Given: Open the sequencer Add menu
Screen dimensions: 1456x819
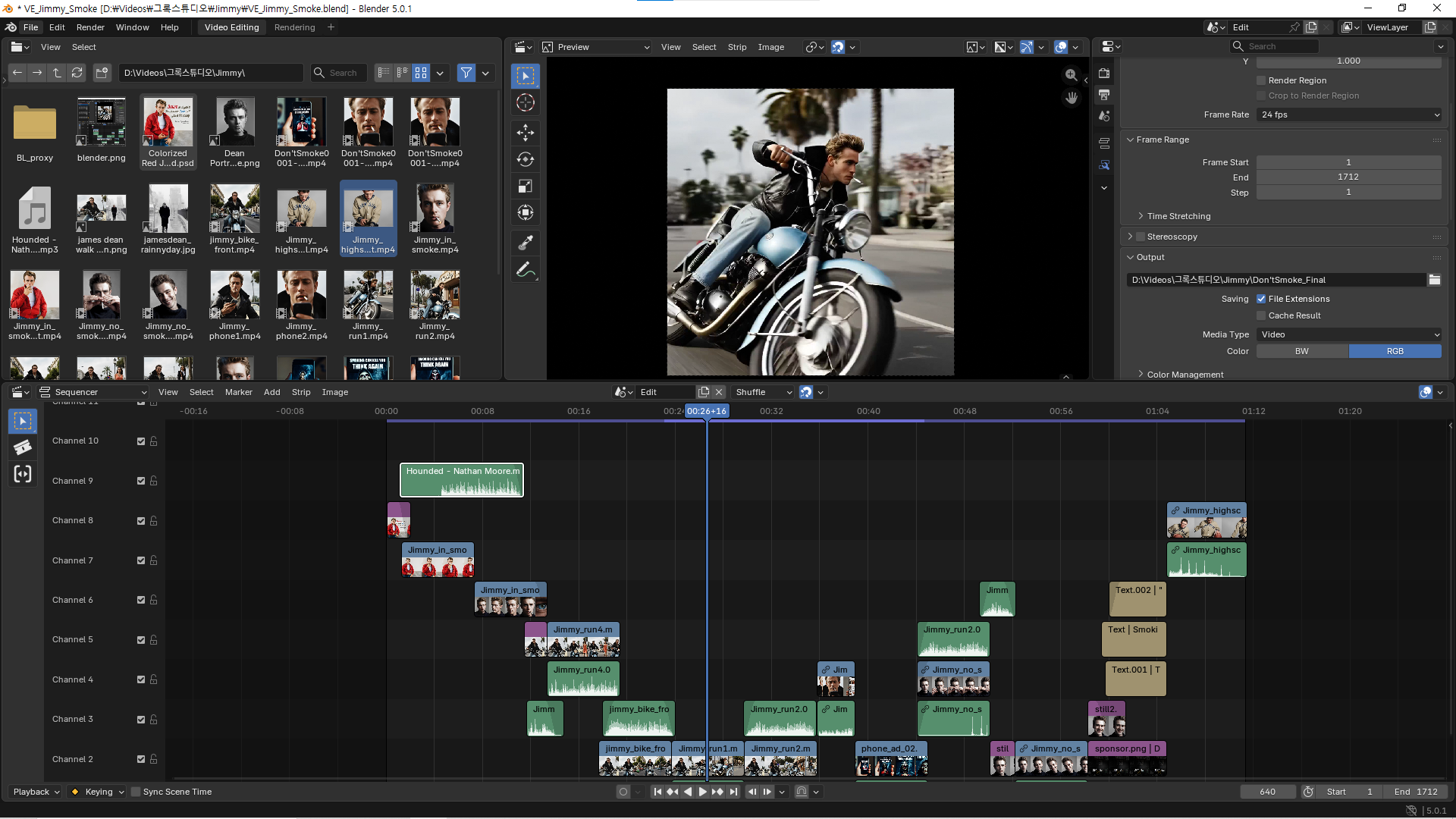Looking at the screenshot, I should (271, 392).
